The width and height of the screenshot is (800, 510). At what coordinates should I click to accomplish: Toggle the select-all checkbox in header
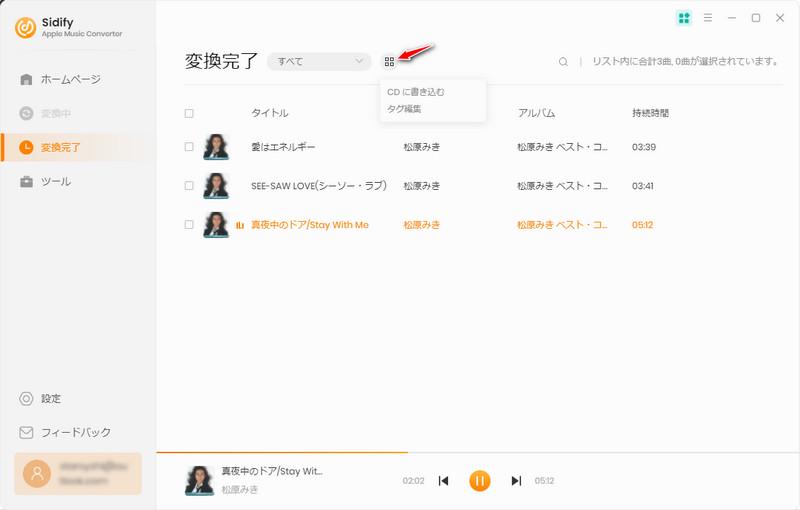189,113
